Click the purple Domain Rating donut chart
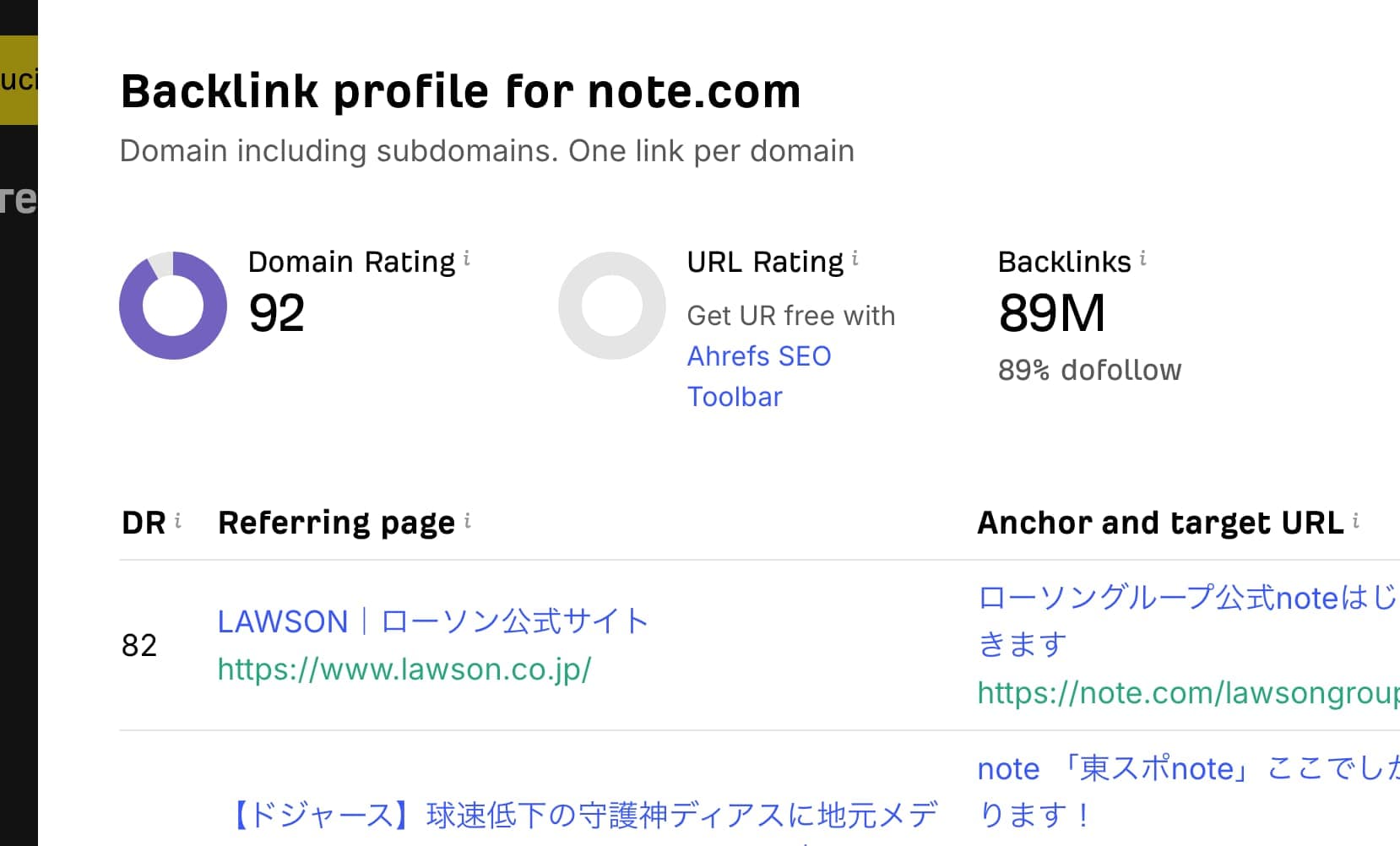Viewport: 1400px width, 846px height. [173, 306]
